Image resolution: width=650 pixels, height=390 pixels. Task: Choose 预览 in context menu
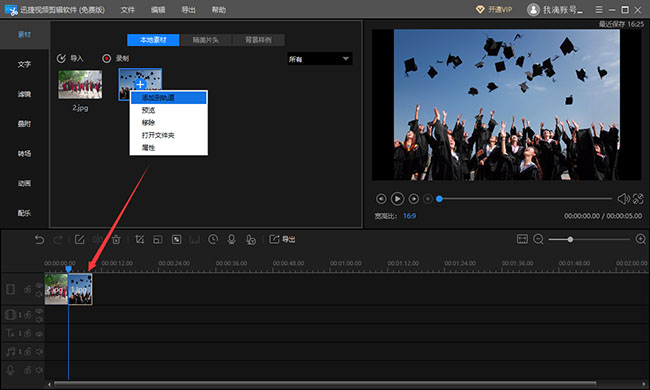click(x=168, y=110)
